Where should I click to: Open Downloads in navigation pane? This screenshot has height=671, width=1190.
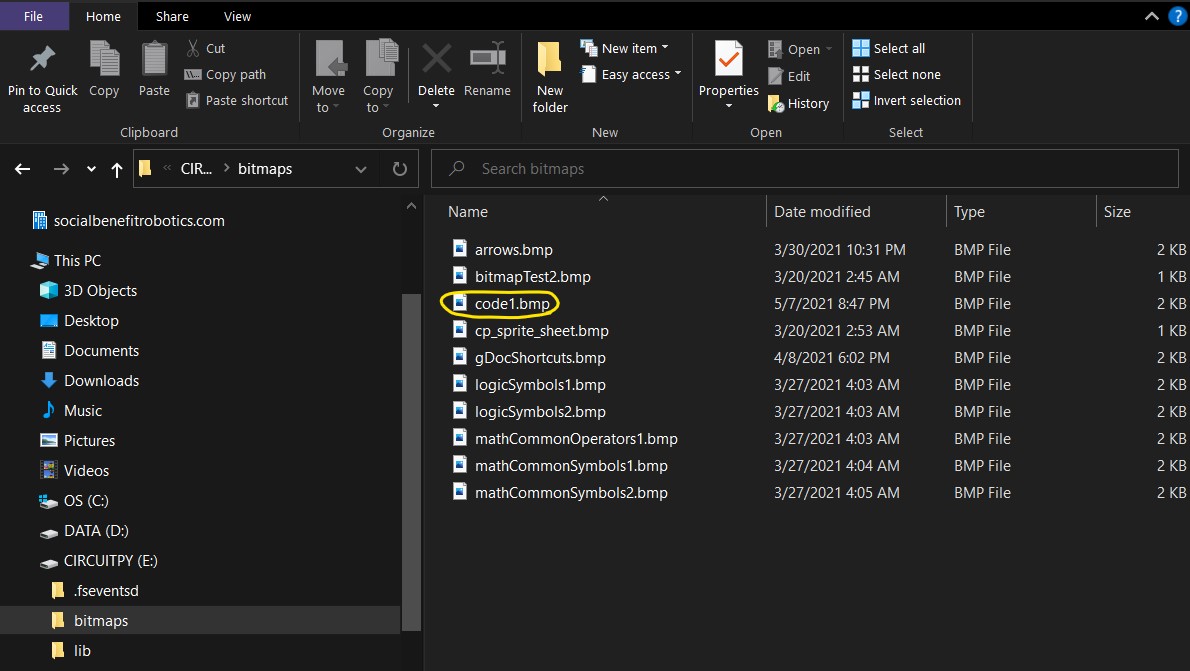(90, 380)
